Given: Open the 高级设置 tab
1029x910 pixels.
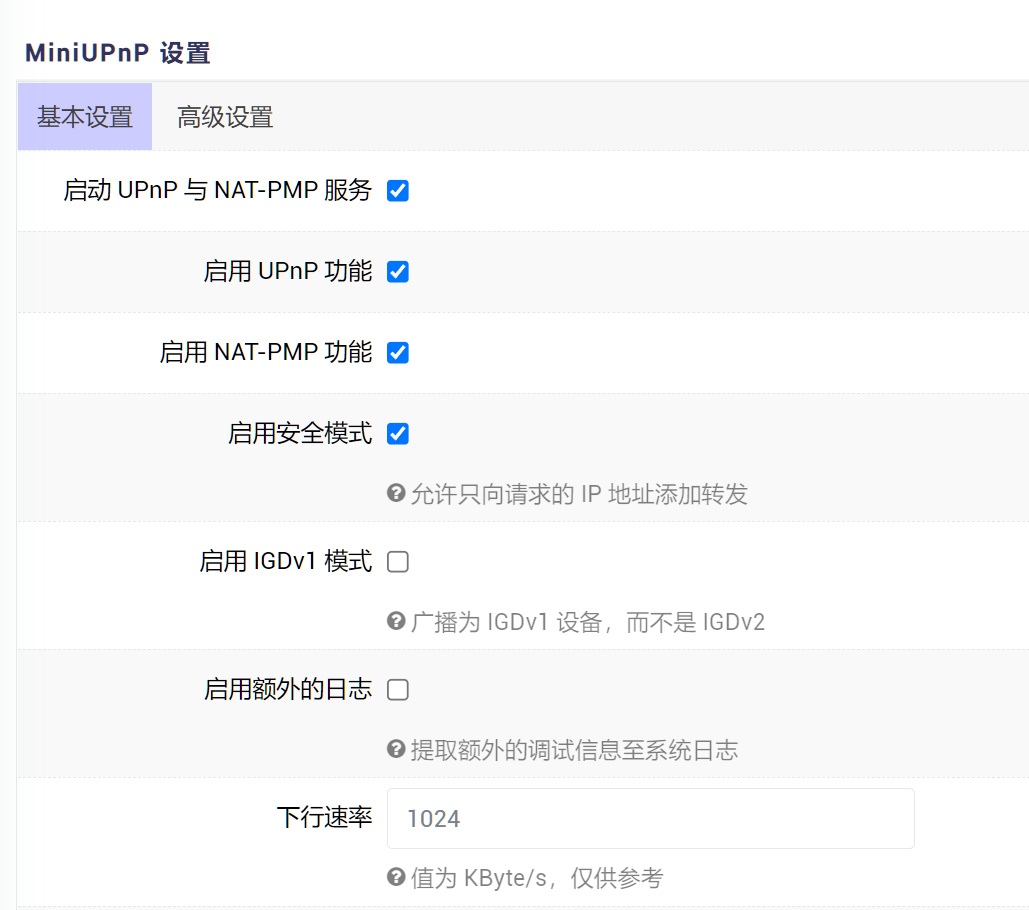Looking at the screenshot, I should click(x=225, y=117).
